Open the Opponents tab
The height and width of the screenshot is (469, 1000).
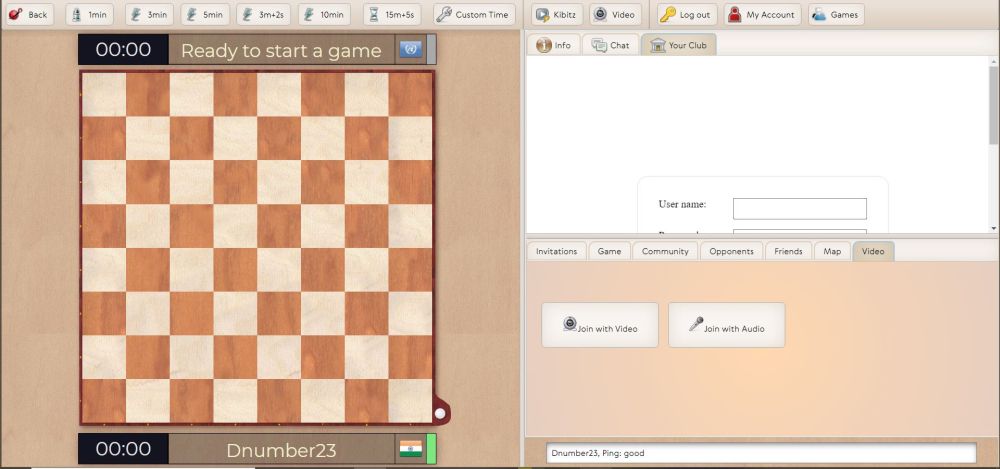coord(731,251)
